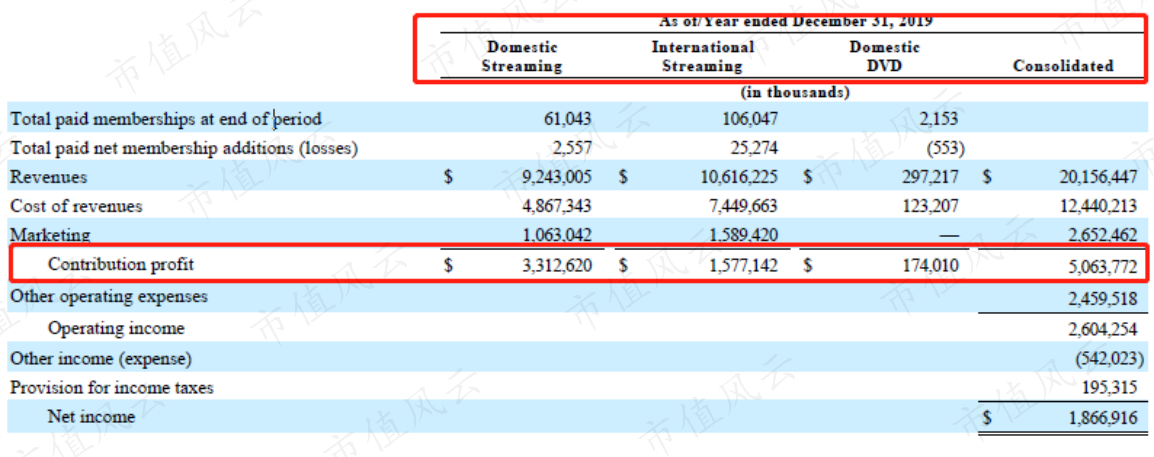Viewport: 1154px width, 457px height.
Task: Click the Contribution profit row label
Action: tap(121, 263)
